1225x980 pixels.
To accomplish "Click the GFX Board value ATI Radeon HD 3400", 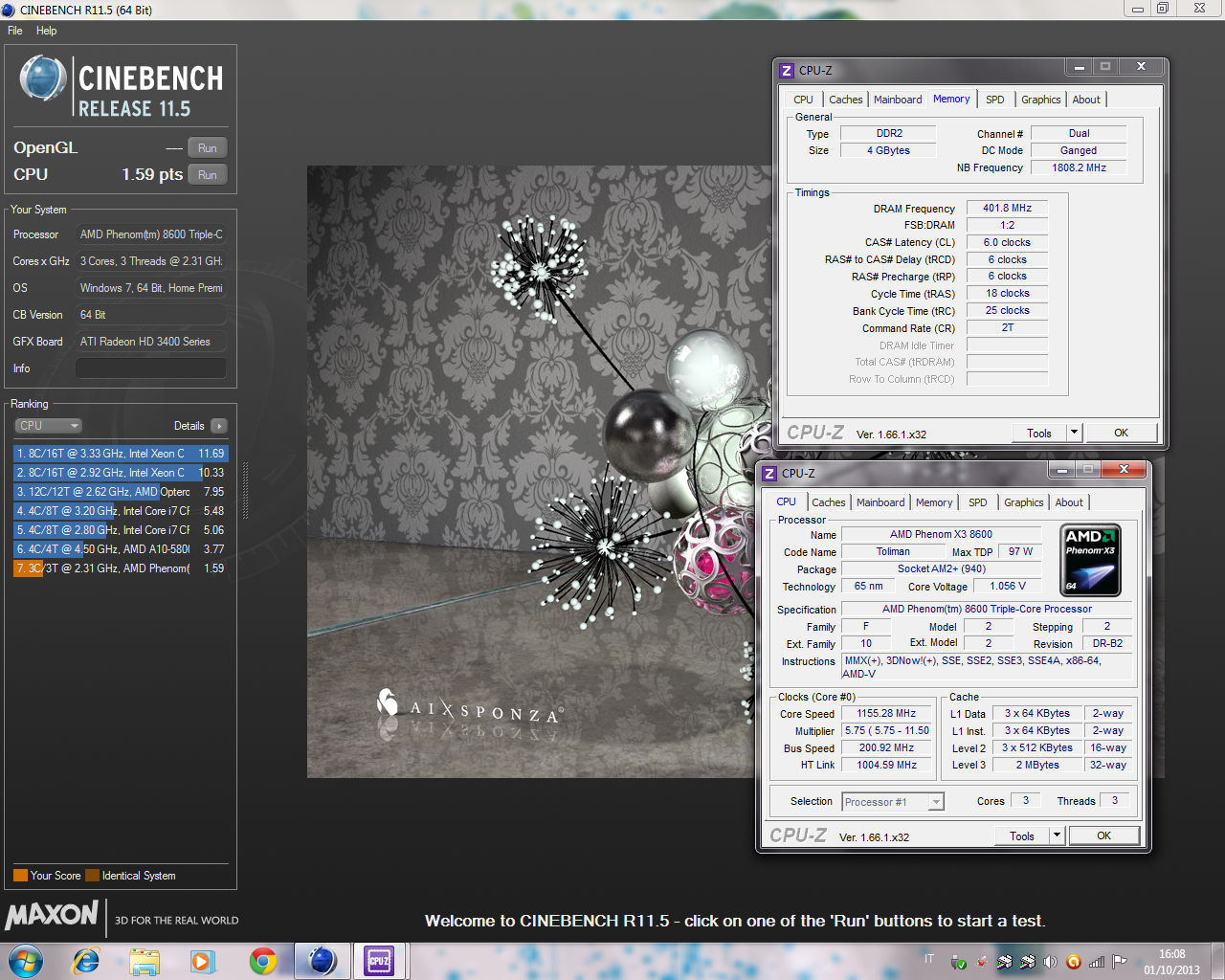I will pyautogui.click(x=151, y=342).
